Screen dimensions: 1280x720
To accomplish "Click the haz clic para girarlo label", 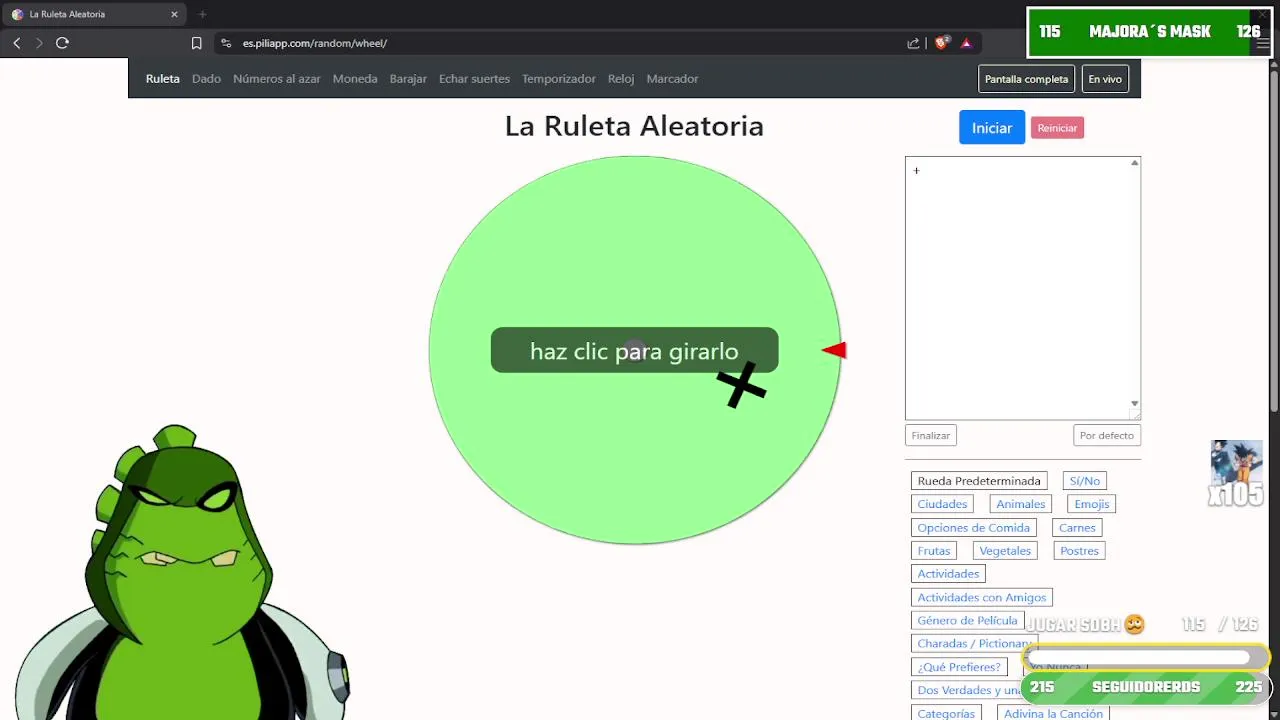I will coord(634,351).
